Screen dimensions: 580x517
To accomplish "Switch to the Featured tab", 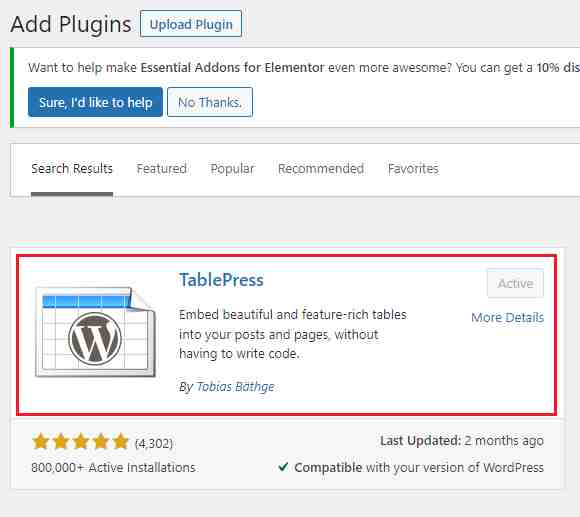I will pyautogui.click(x=162, y=169).
